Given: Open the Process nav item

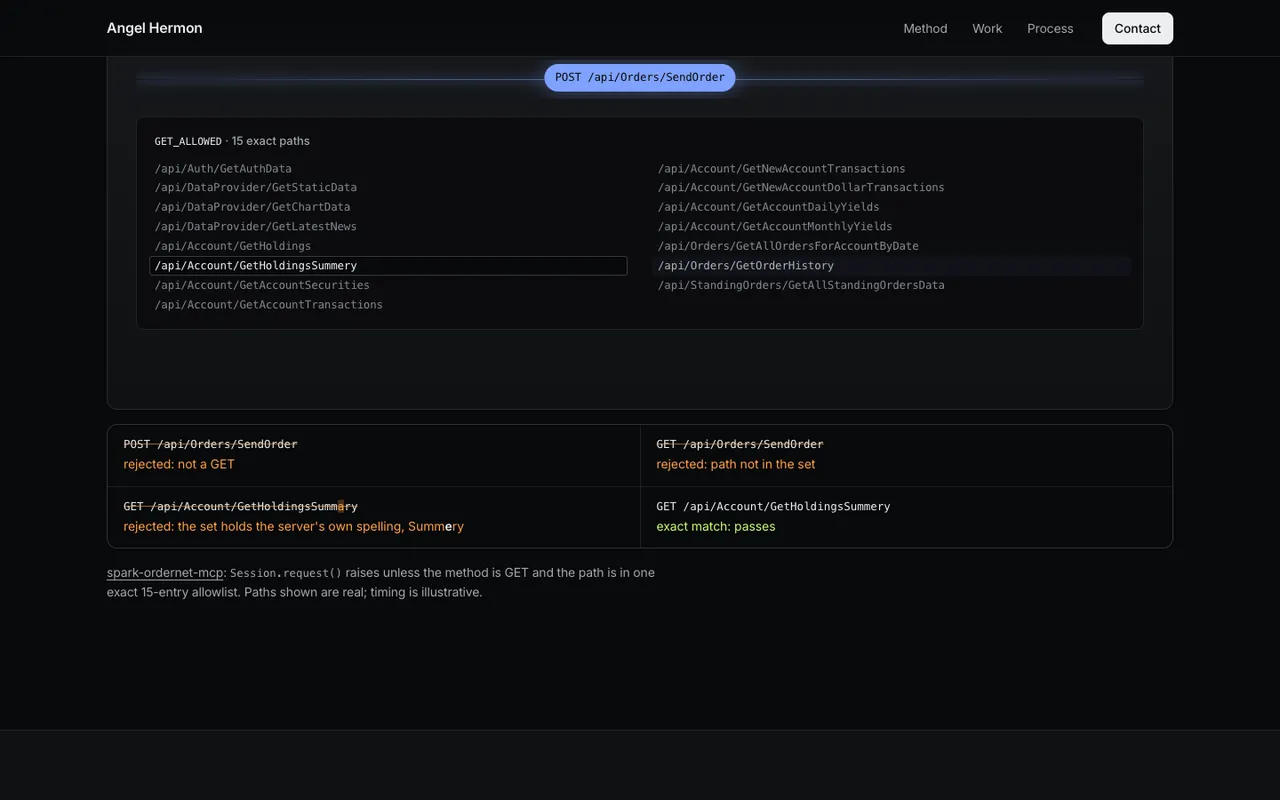Looking at the screenshot, I should (1050, 28).
